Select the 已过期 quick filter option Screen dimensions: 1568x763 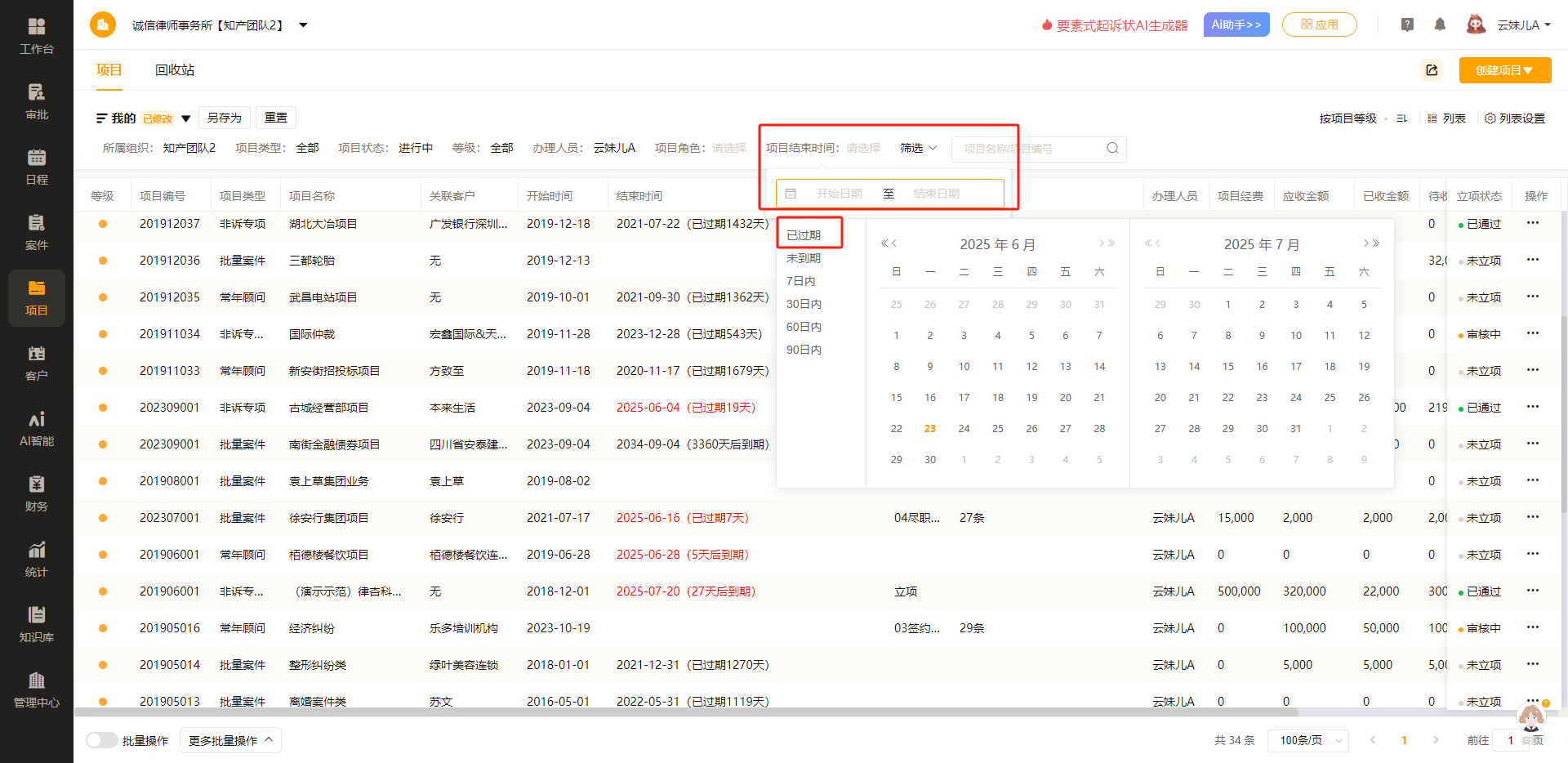click(x=804, y=235)
